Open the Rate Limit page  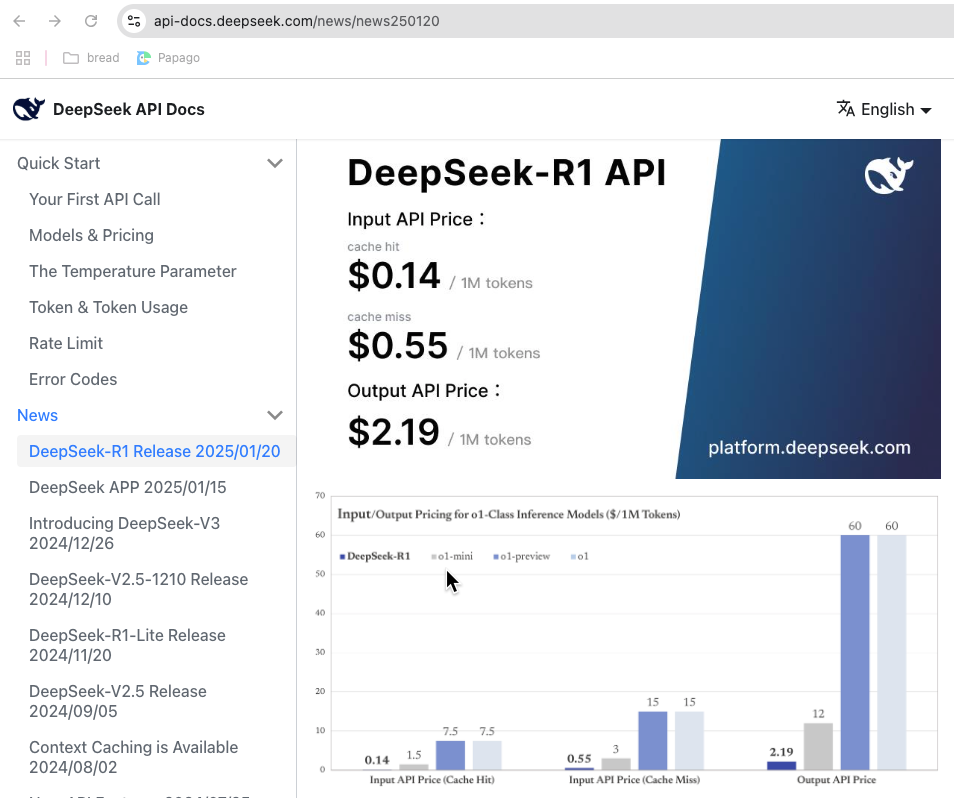[66, 343]
